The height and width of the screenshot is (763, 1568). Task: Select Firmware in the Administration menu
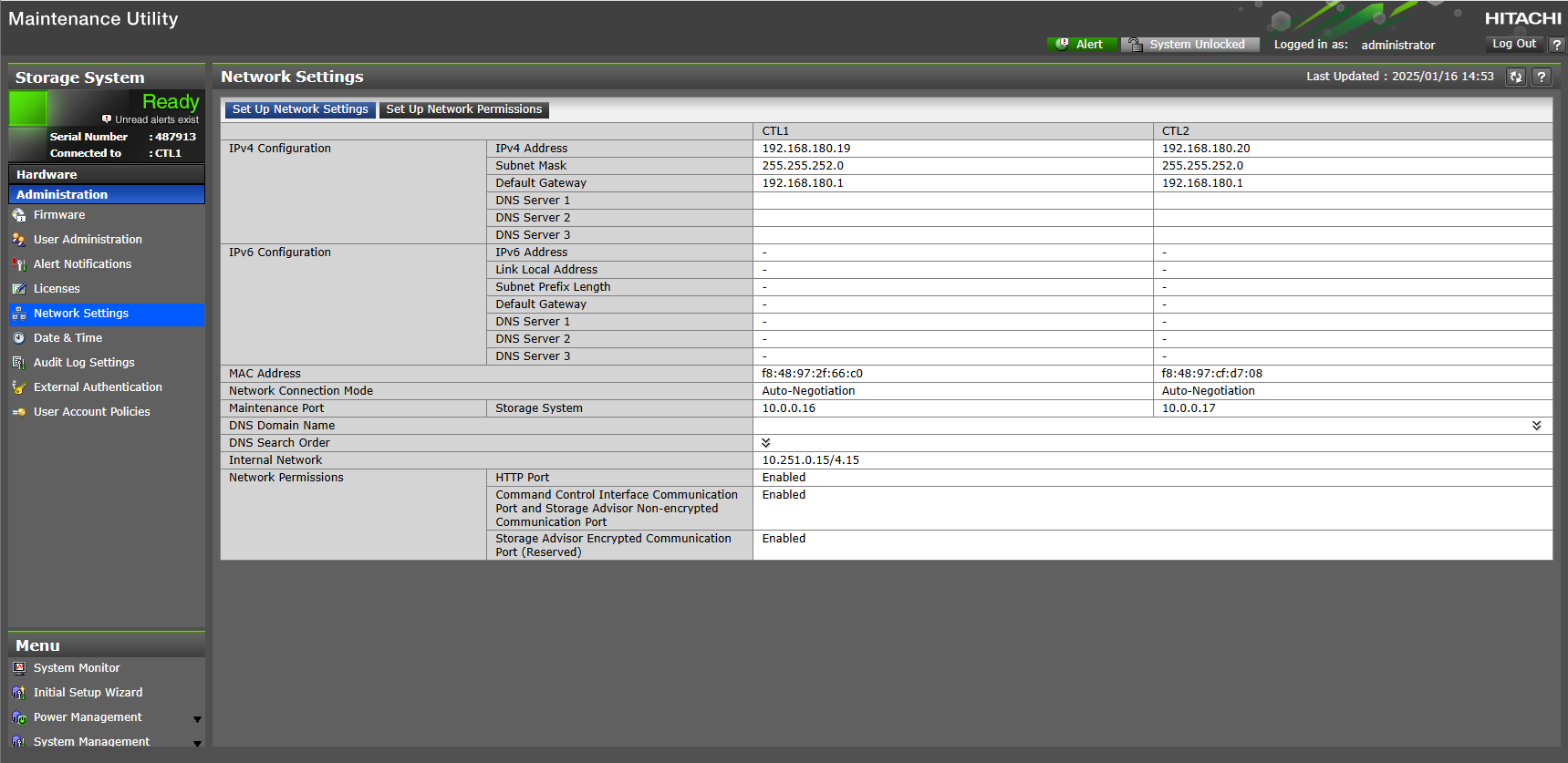pos(59,215)
